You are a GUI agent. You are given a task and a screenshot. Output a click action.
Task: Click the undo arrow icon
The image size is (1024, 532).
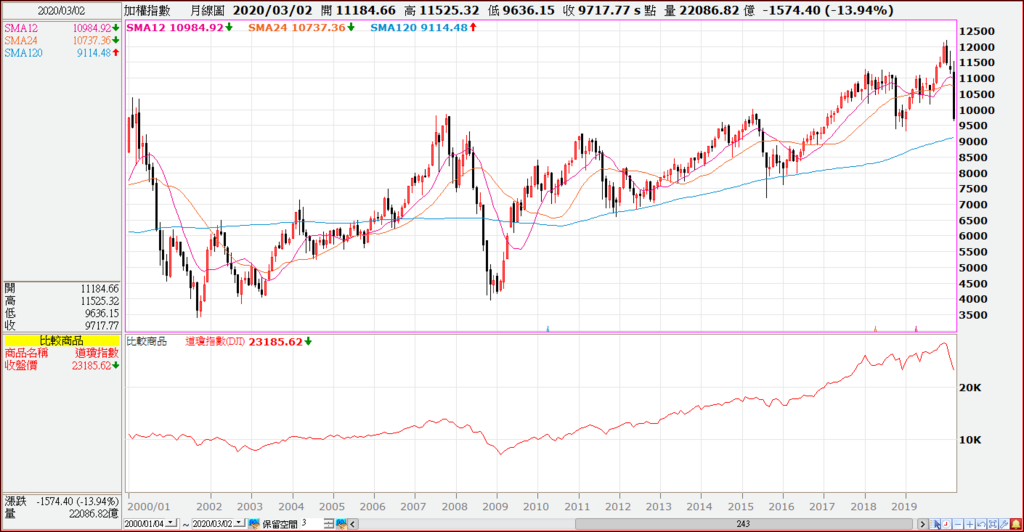(x=981, y=524)
